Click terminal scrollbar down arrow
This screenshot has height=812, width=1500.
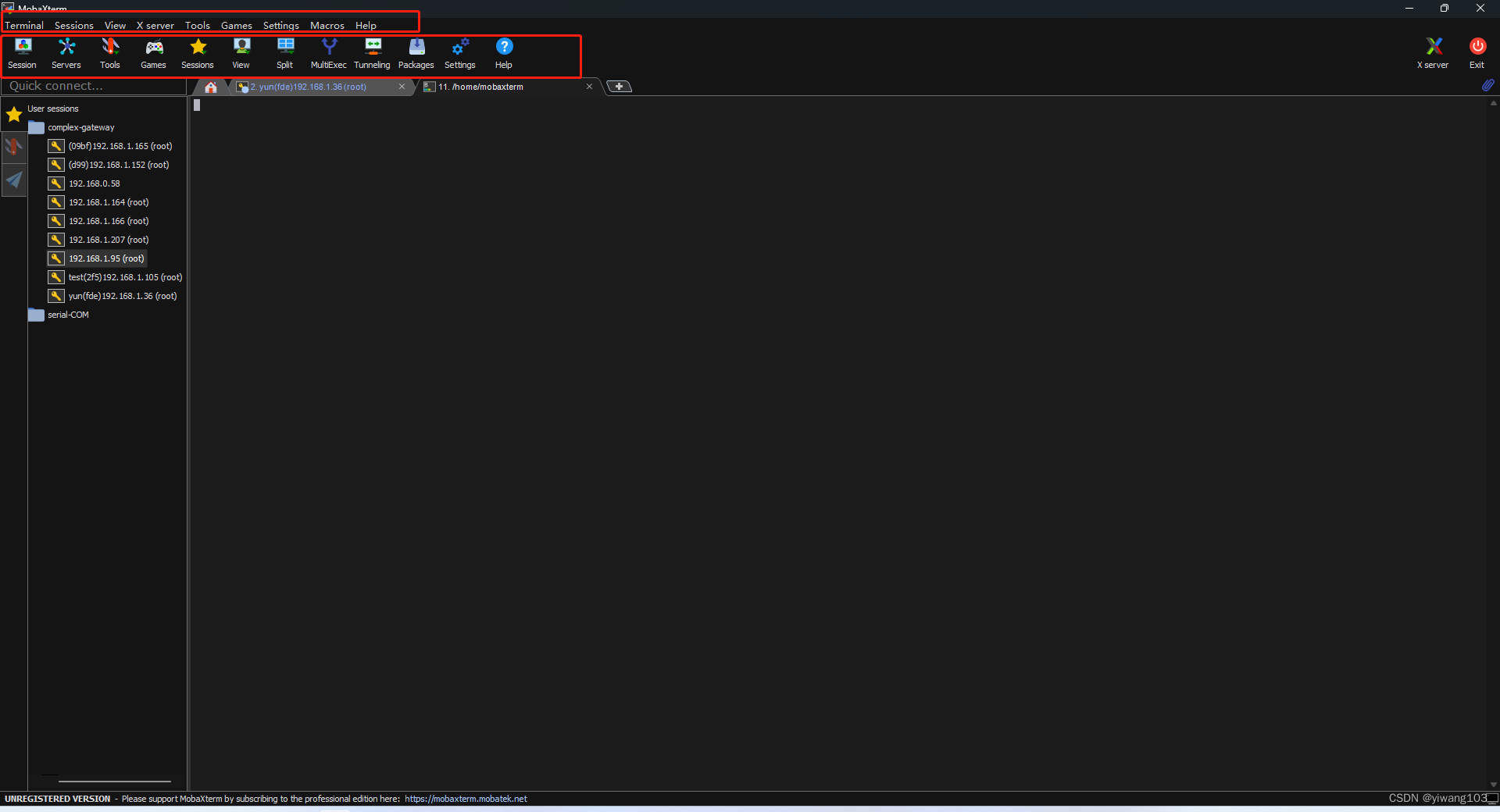coord(1493,785)
